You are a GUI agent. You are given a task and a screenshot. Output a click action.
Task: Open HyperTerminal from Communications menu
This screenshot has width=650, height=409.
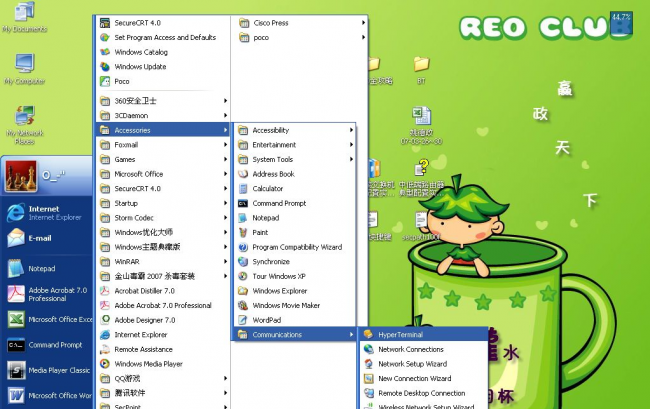click(422, 334)
